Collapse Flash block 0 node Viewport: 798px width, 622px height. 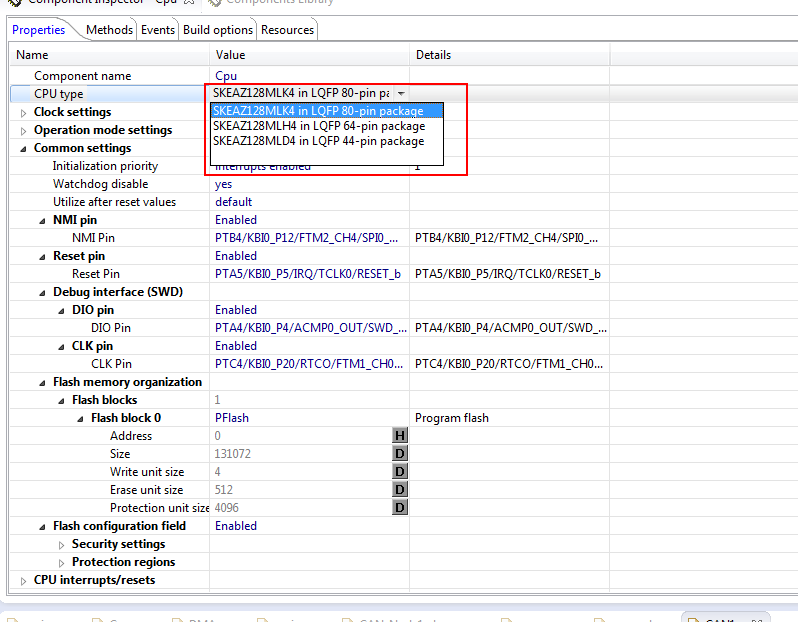[x=80, y=419]
